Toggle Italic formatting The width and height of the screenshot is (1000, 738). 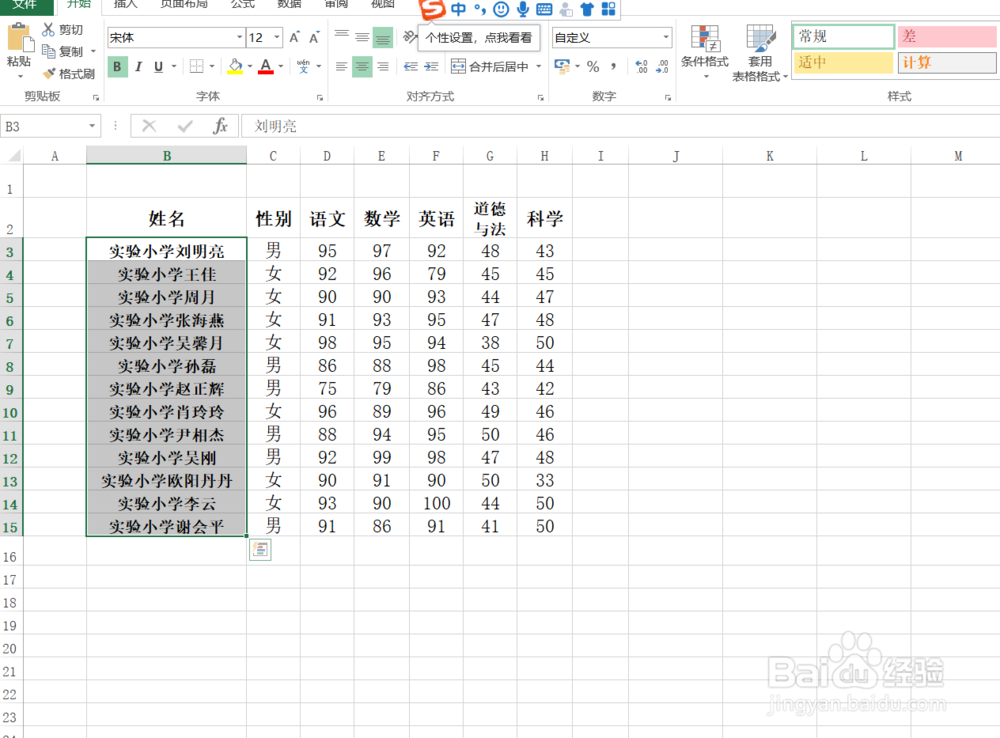(x=138, y=66)
